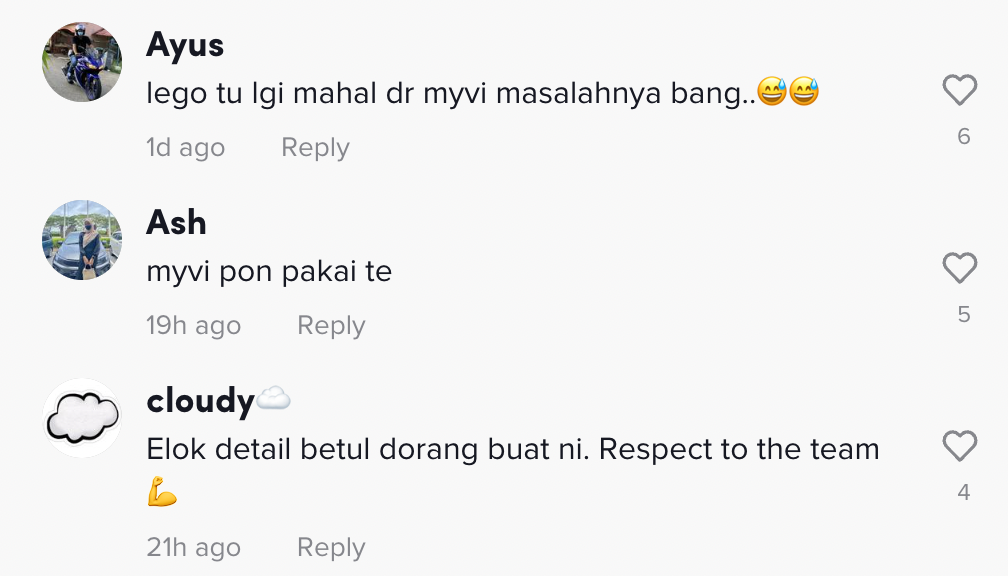
Task: Tap the heart on Ash's comment
Action: point(960,268)
